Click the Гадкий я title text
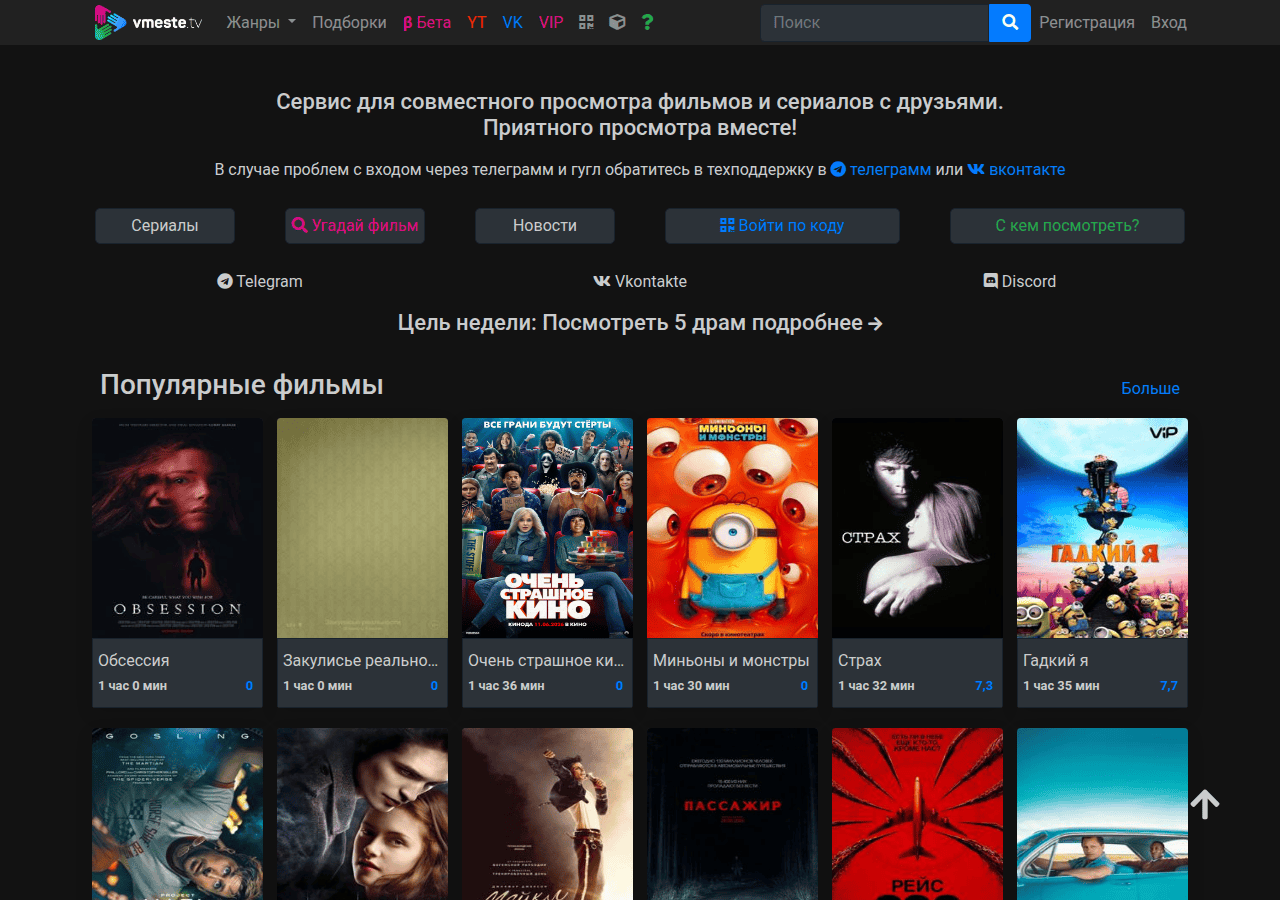1280x900 pixels. (1056, 661)
